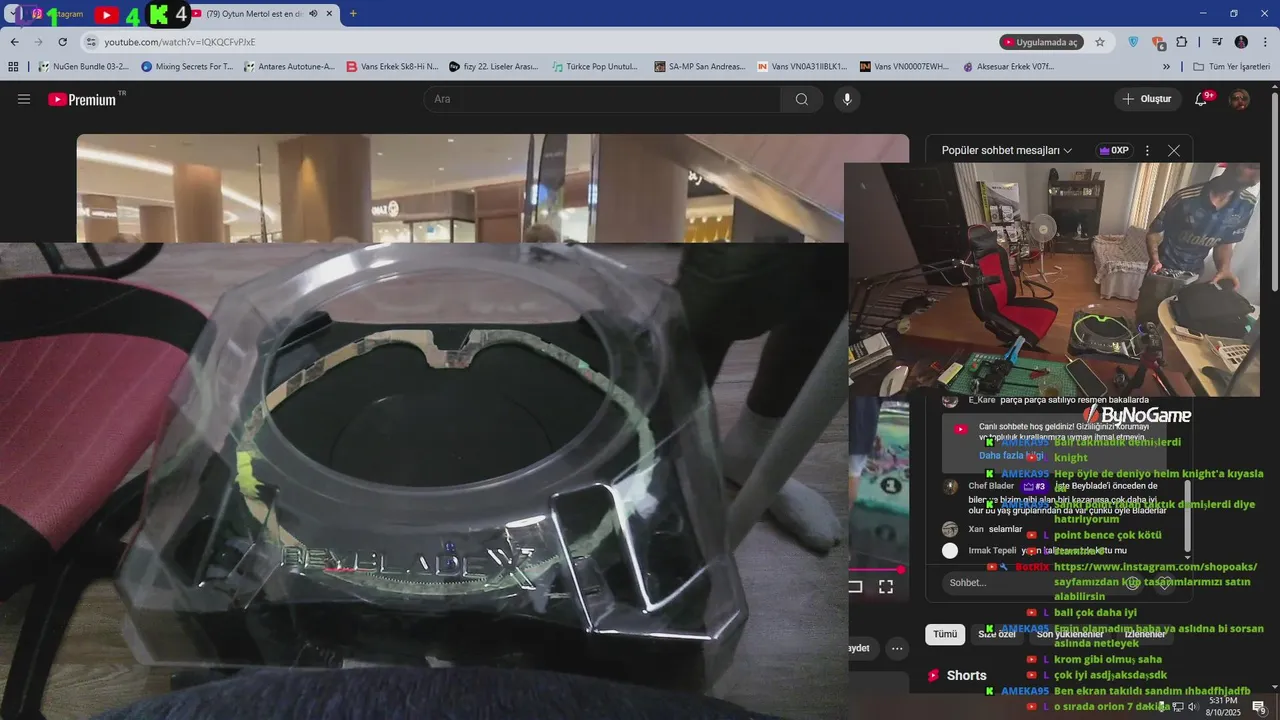Select the 'Size özel' filter chip
Screen dimensions: 1280x720
tap(997, 634)
